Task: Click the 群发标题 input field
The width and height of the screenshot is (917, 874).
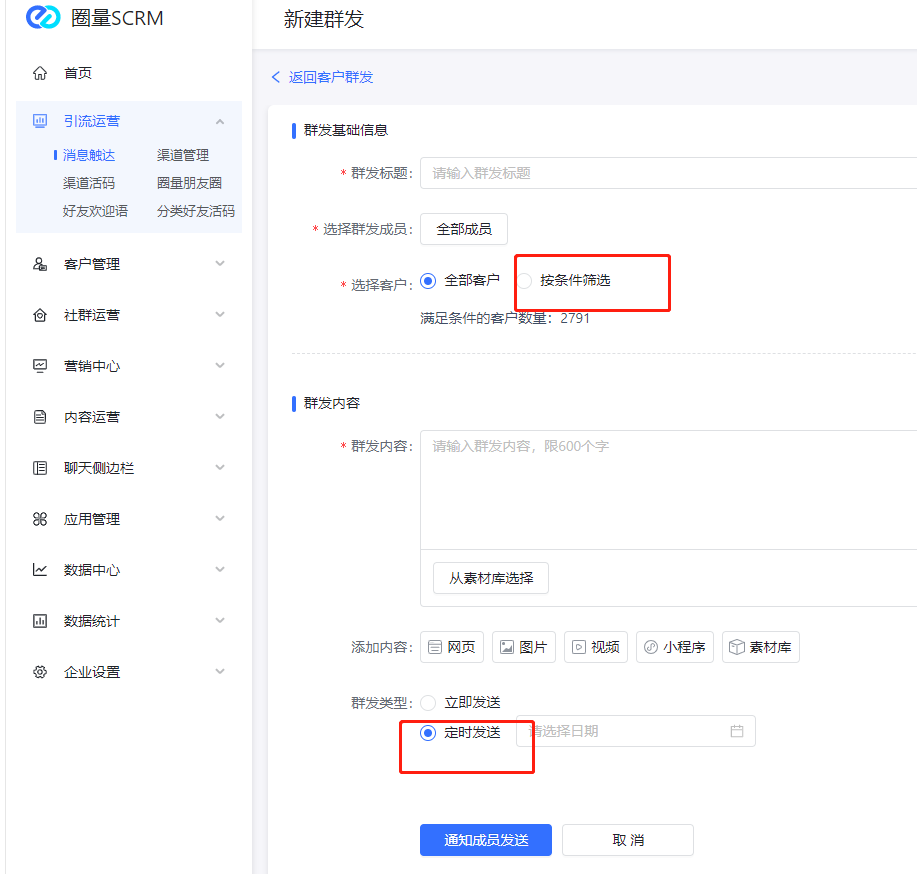Action: point(670,173)
